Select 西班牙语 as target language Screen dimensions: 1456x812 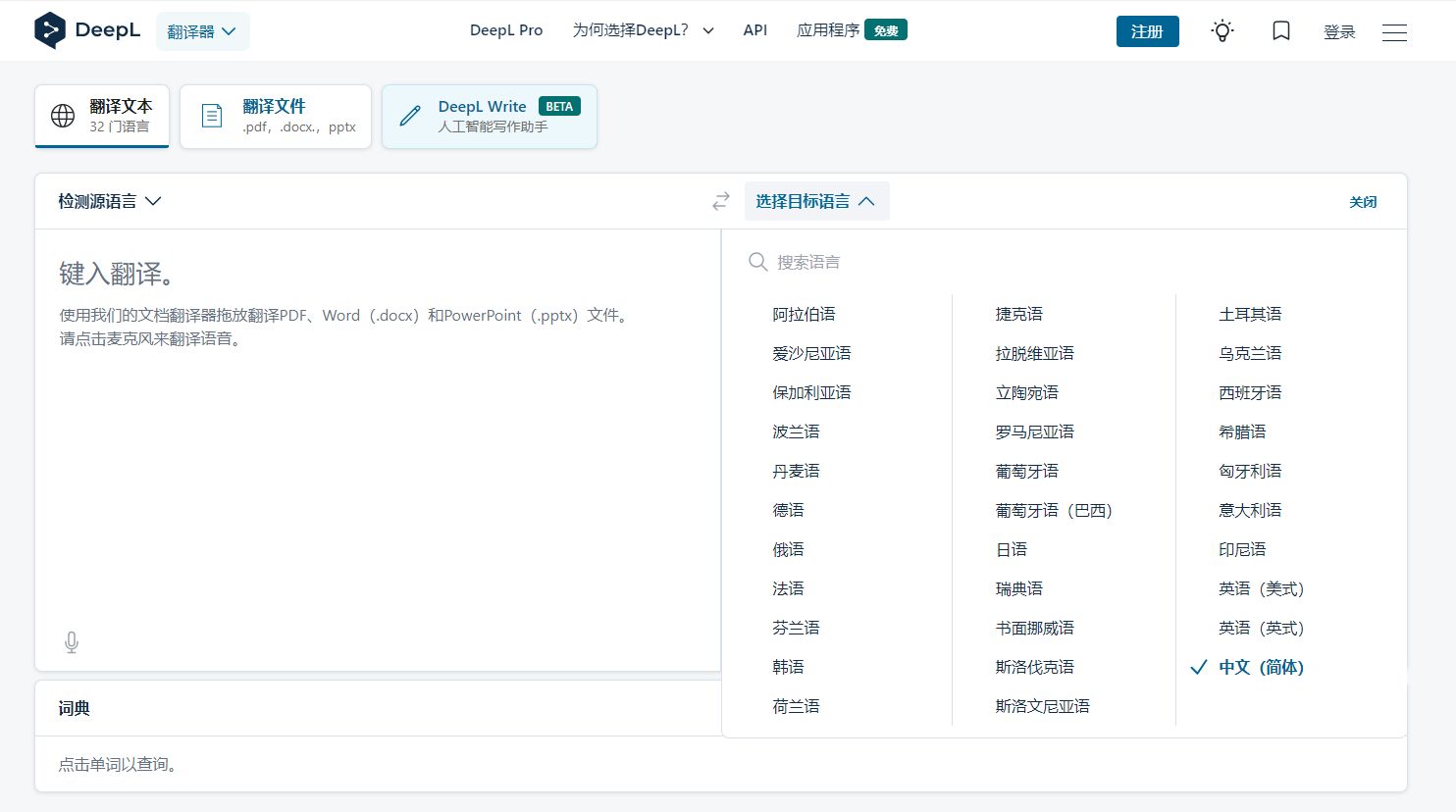(1250, 392)
